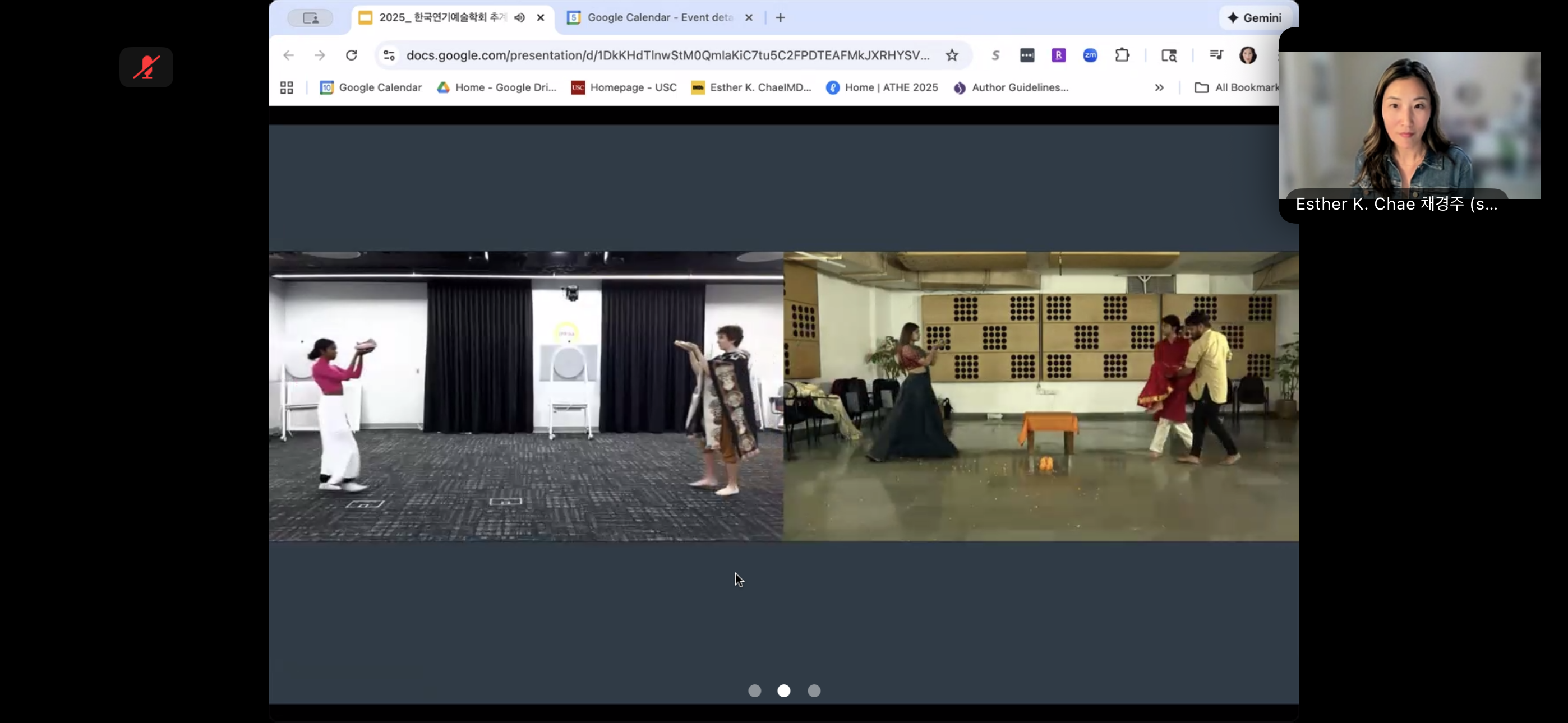Open a new browser tab
Image resolution: width=1568 pixels, height=723 pixels.
point(780,17)
